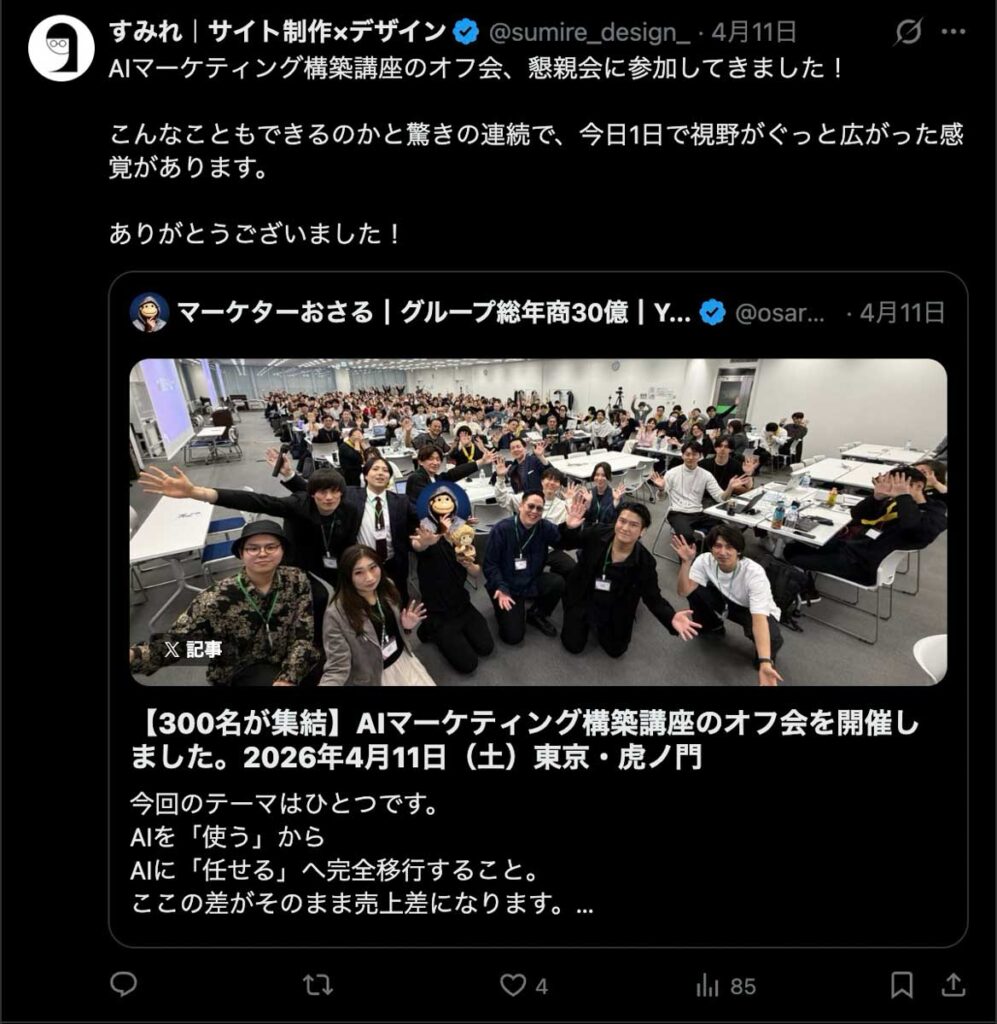Image resolution: width=997 pixels, height=1024 pixels.
Task: Open the reply comment icon
Action: 123,984
